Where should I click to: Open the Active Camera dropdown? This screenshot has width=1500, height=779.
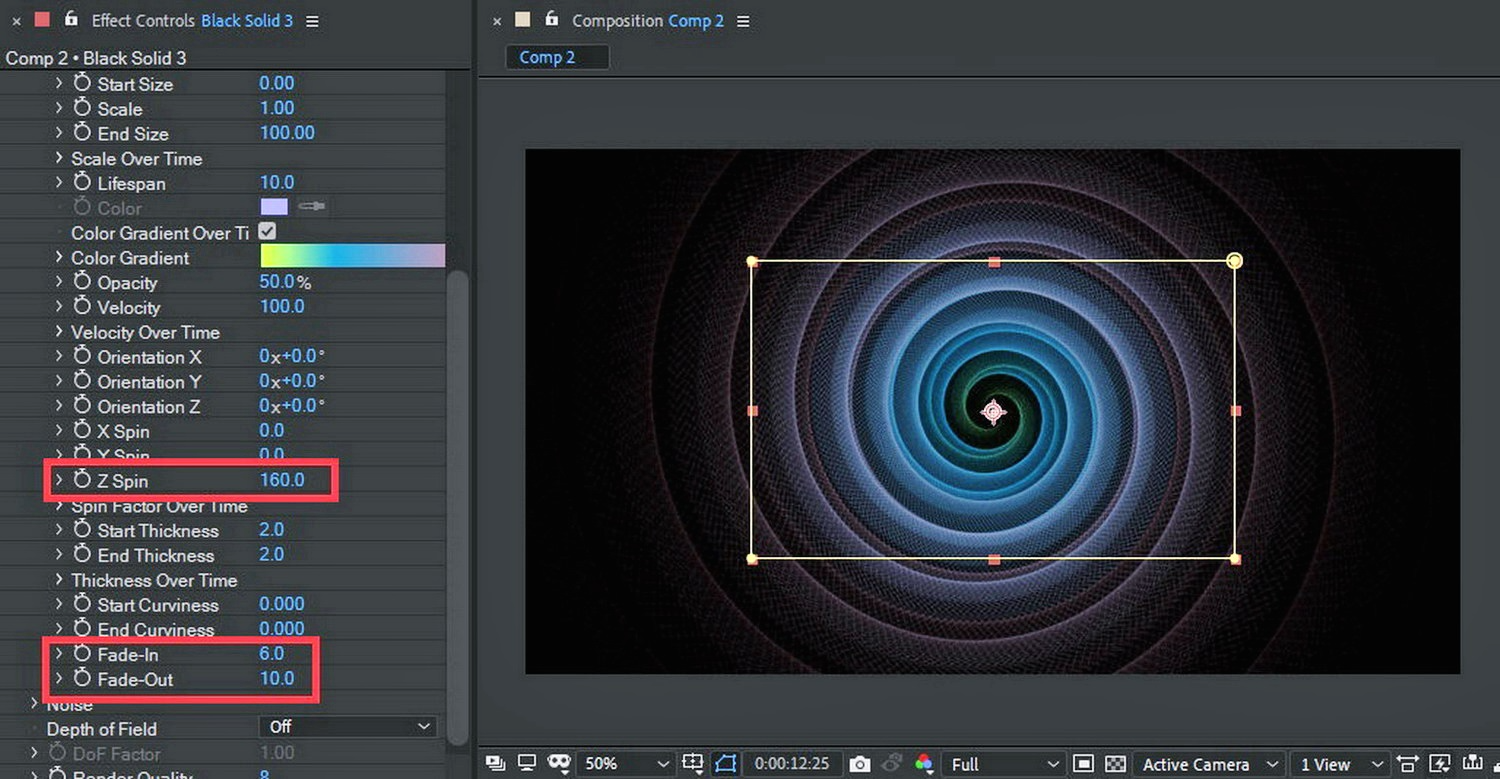[x=1209, y=764]
